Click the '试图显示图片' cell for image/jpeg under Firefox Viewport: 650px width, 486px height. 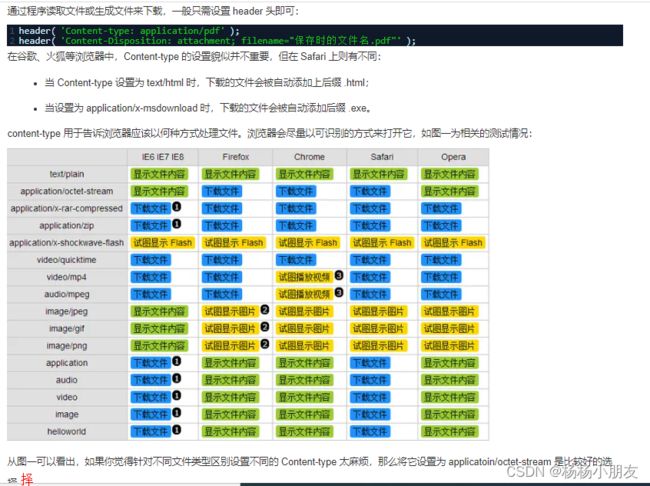pos(230,311)
